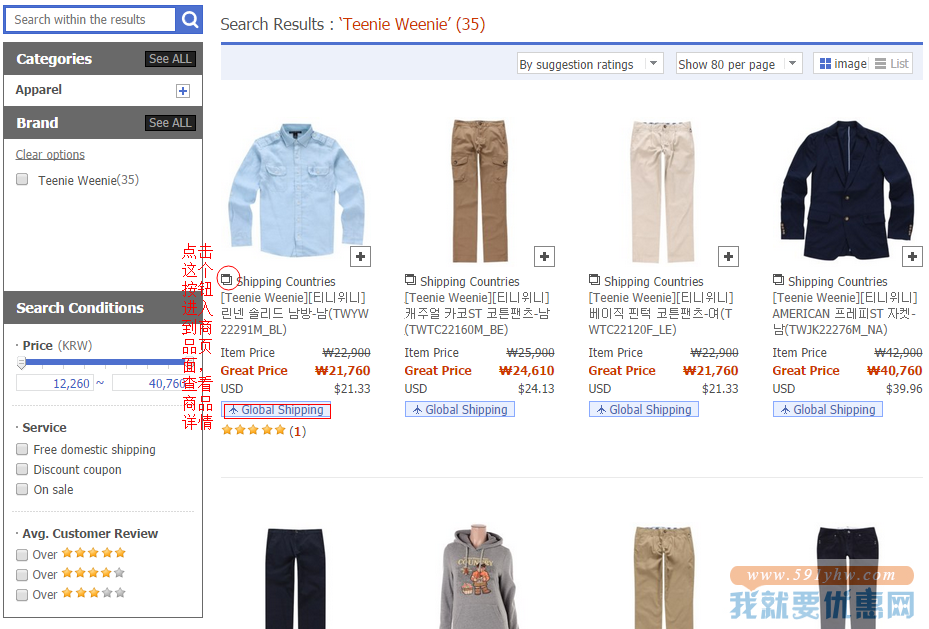
Task: Open basic pintuck cotton pants title
Action: coord(661,314)
